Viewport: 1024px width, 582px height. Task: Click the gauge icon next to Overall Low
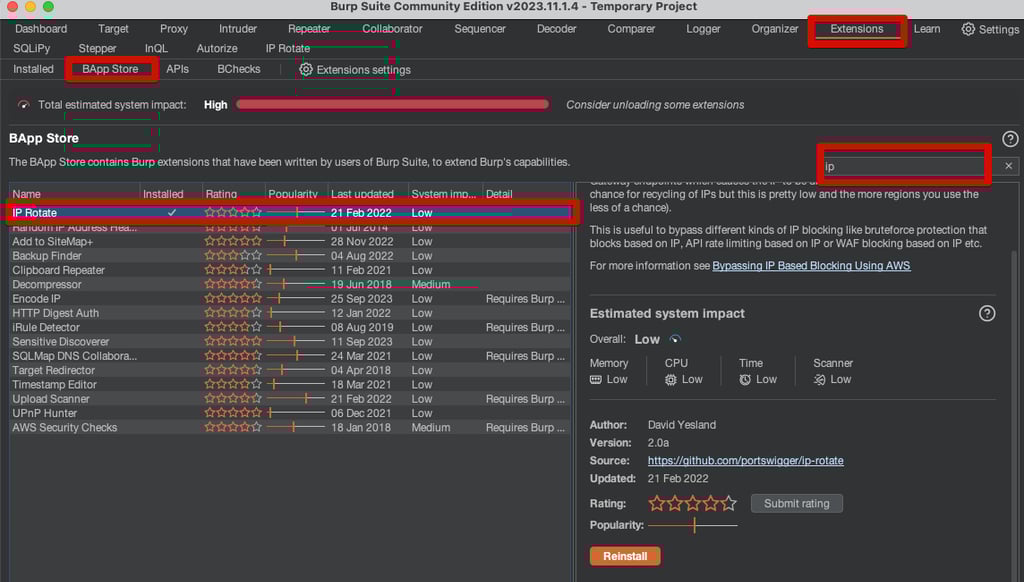[675, 339]
